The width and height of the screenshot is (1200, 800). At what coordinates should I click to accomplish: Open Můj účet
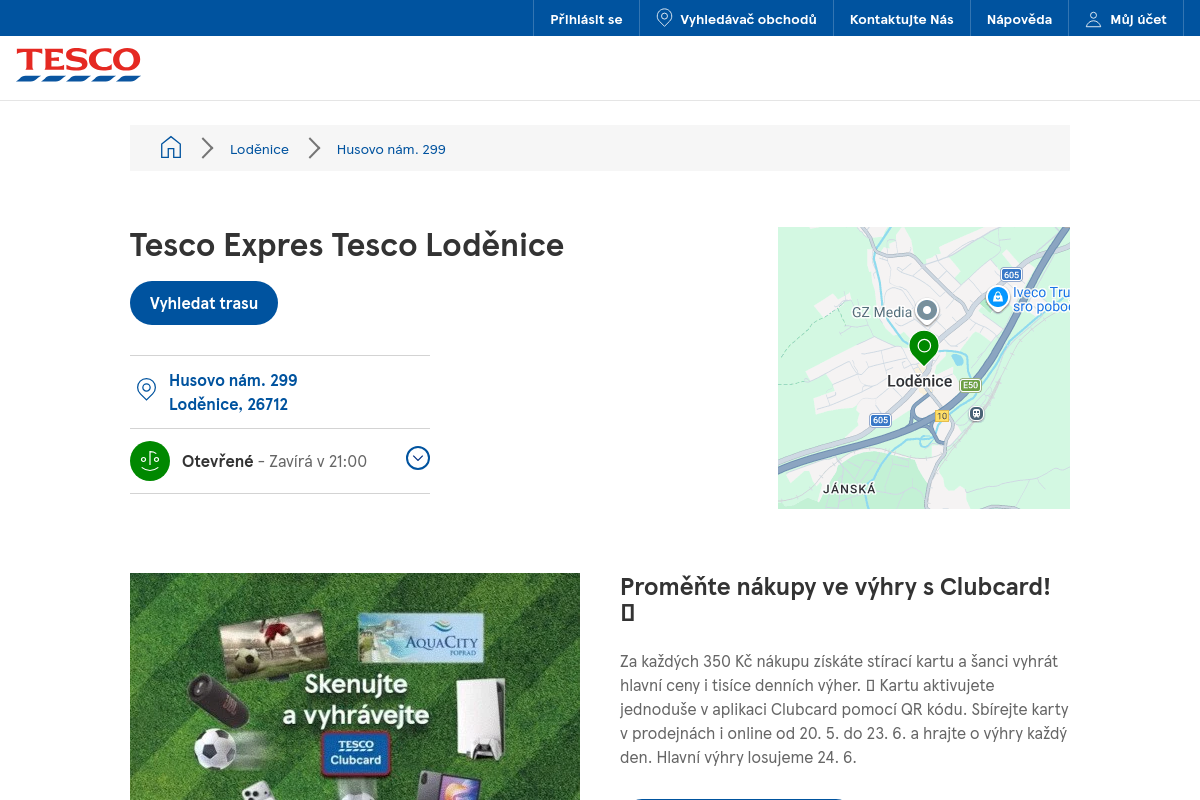point(1126,19)
